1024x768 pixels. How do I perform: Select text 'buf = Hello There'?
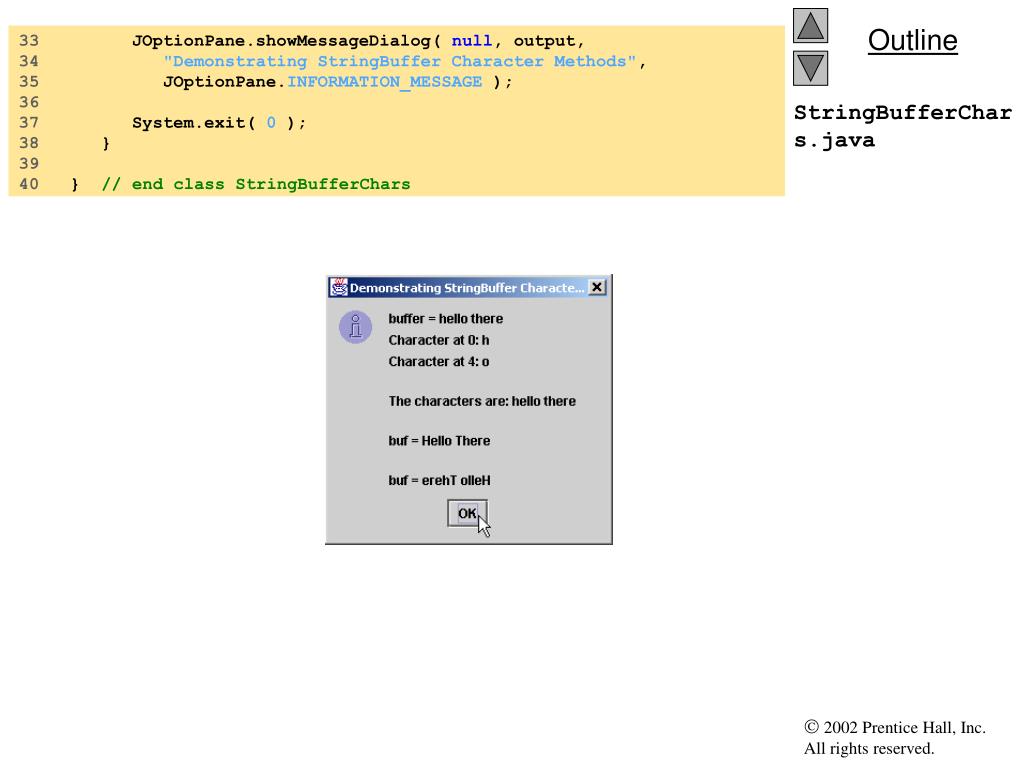(439, 441)
